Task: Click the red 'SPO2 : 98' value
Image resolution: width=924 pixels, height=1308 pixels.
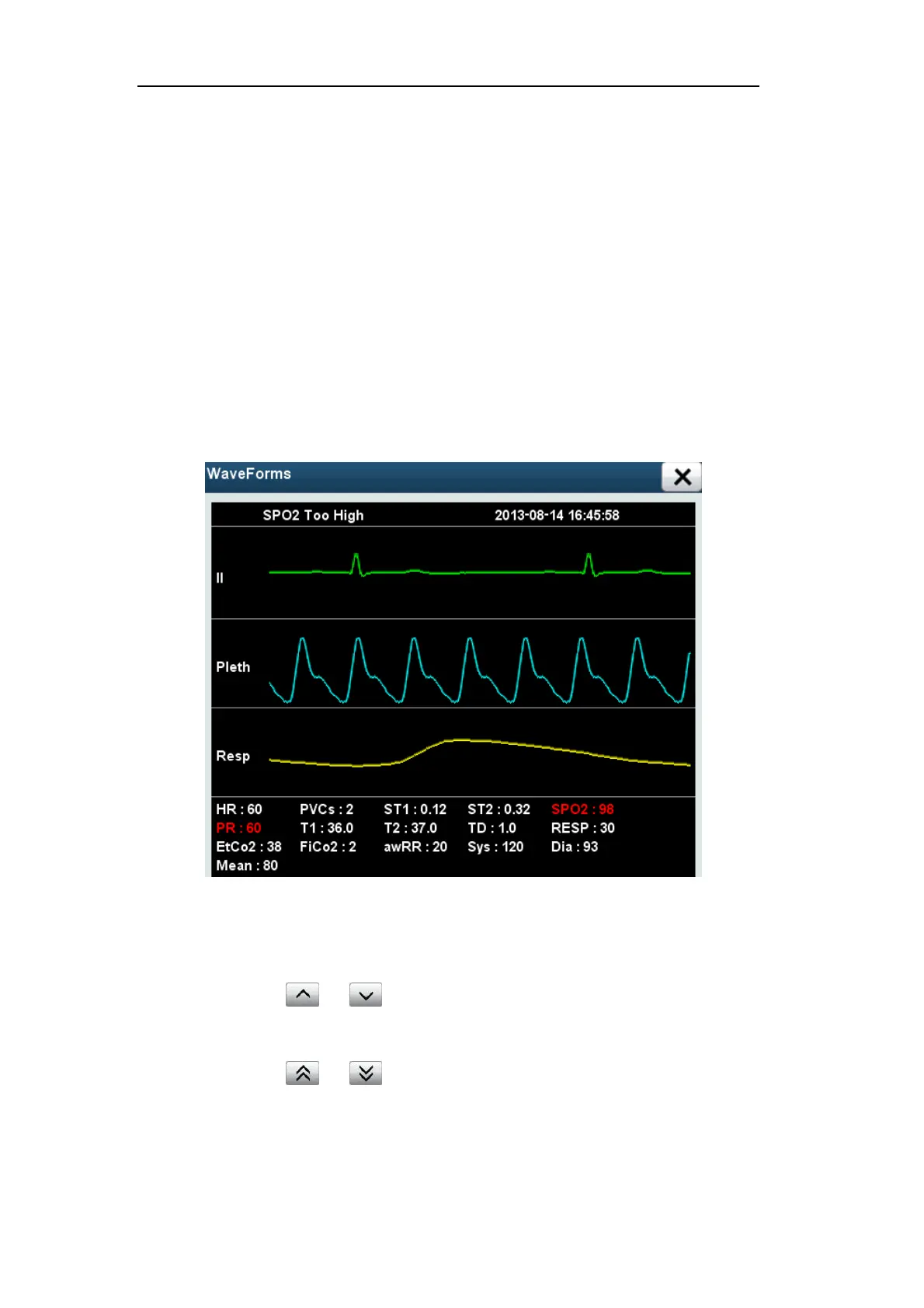Action: click(582, 809)
